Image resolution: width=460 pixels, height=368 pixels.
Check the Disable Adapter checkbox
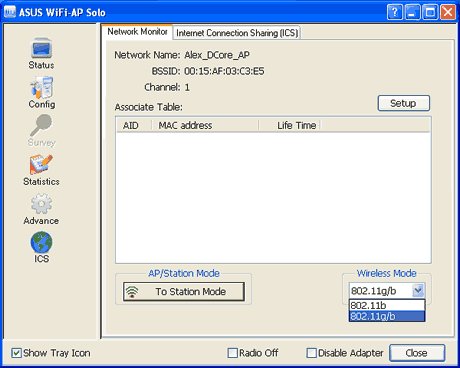click(x=311, y=353)
